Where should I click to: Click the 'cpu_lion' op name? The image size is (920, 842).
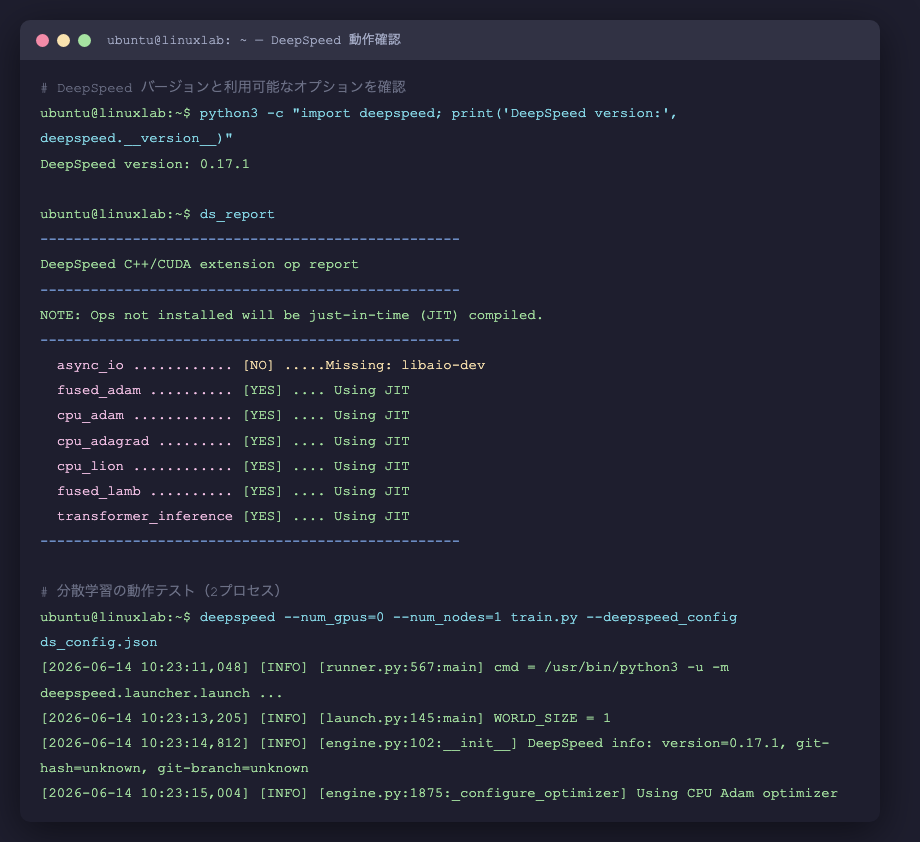pyautogui.click(x=90, y=466)
